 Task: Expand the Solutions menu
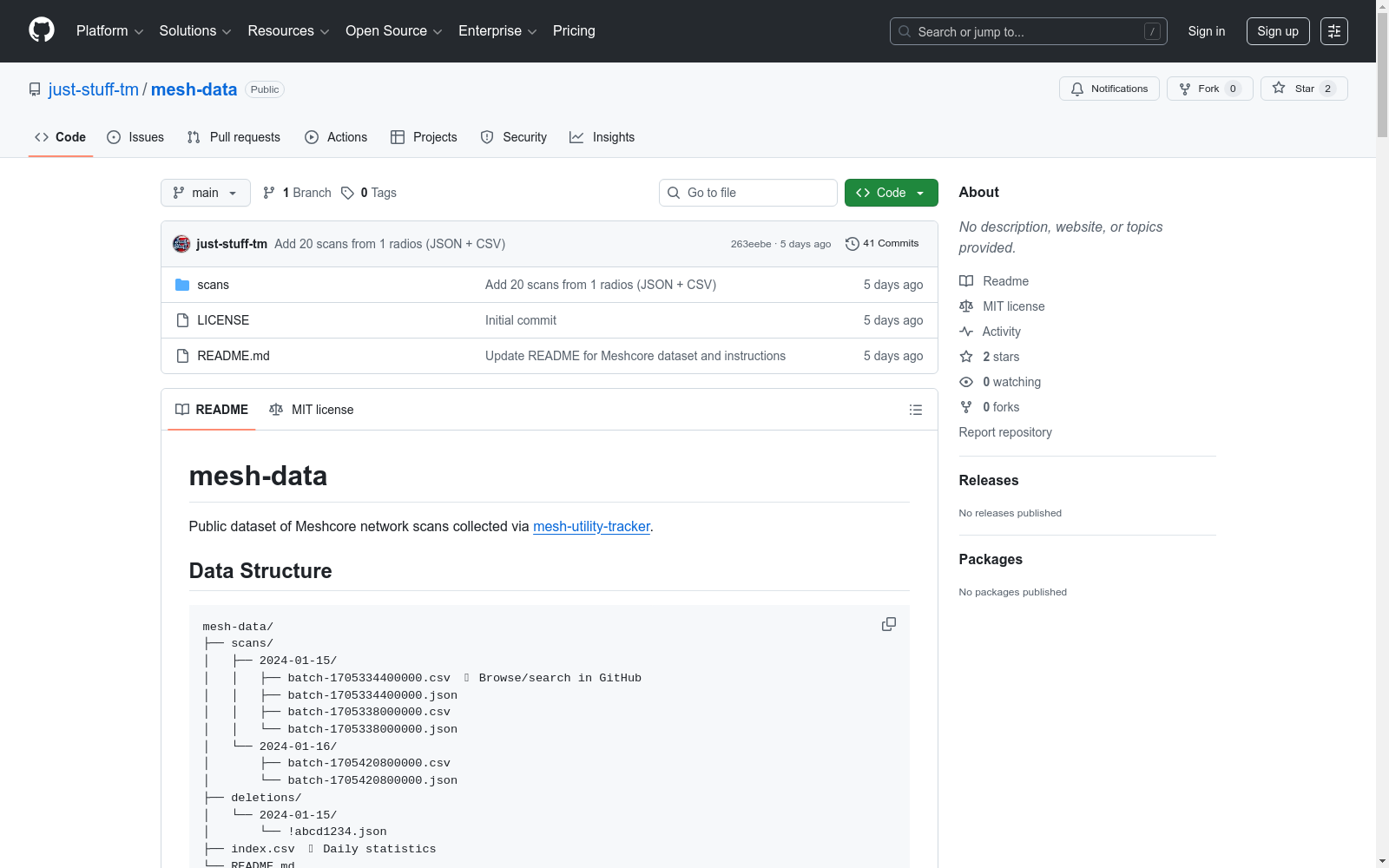[195, 31]
